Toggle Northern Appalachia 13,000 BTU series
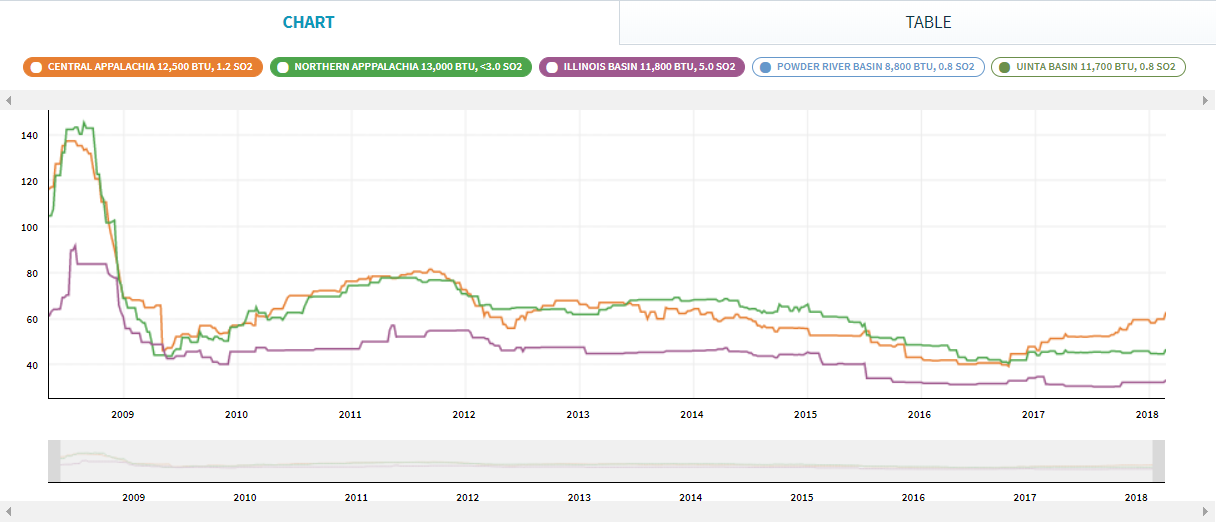Image resolution: width=1216 pixels, height=526 pixels. tap(400, 67)
